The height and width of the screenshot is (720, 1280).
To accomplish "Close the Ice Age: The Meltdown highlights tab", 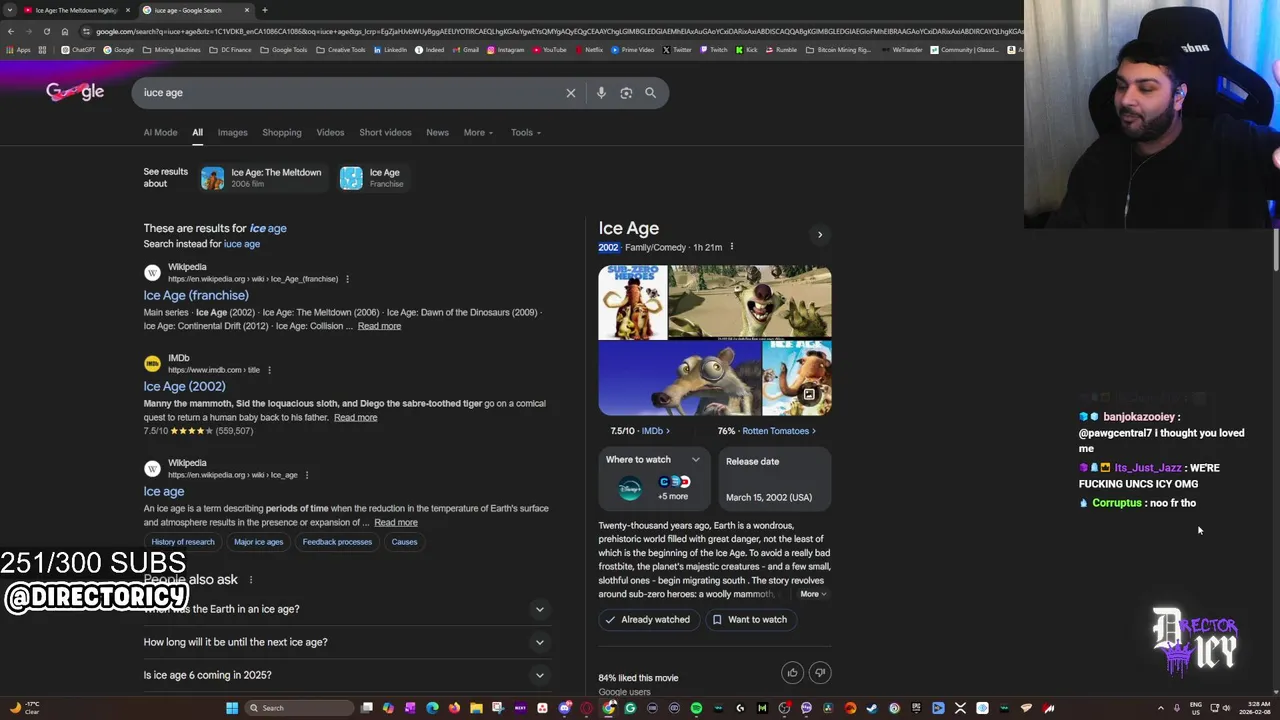I will click(x=127, y=10).
